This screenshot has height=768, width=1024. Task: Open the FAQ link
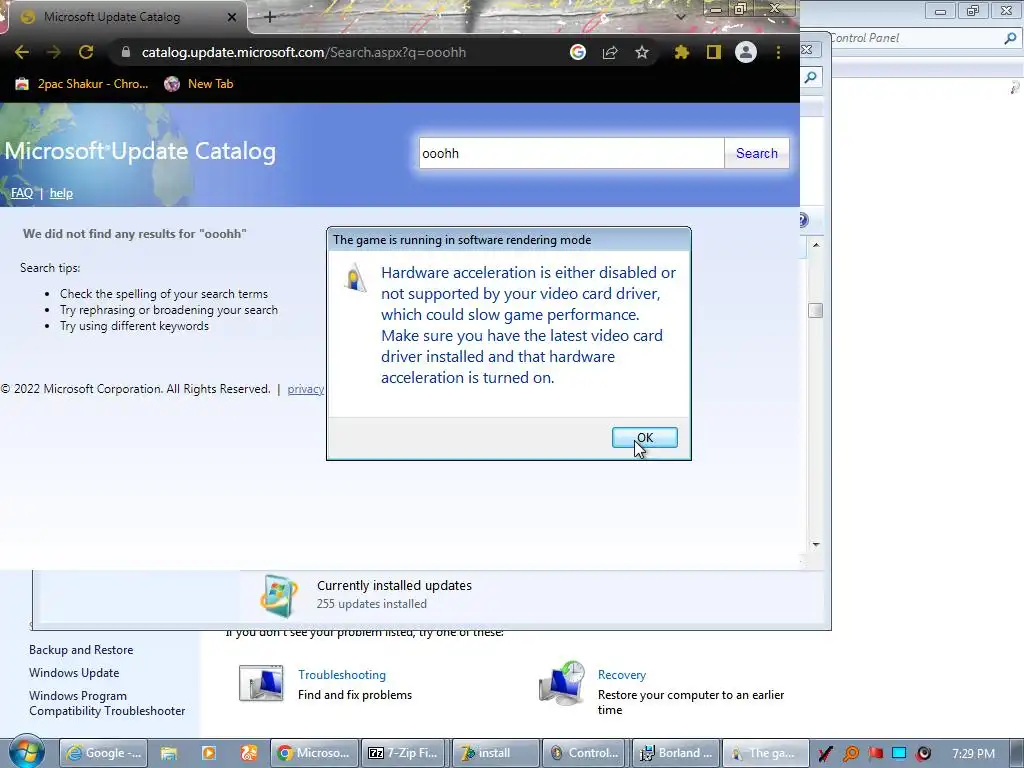tap(22, 193)
